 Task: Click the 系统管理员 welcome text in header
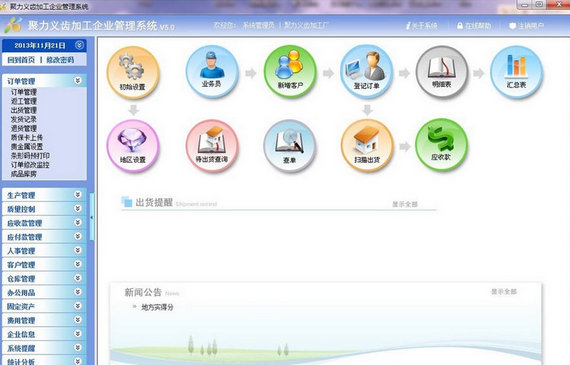click(258, 25)
